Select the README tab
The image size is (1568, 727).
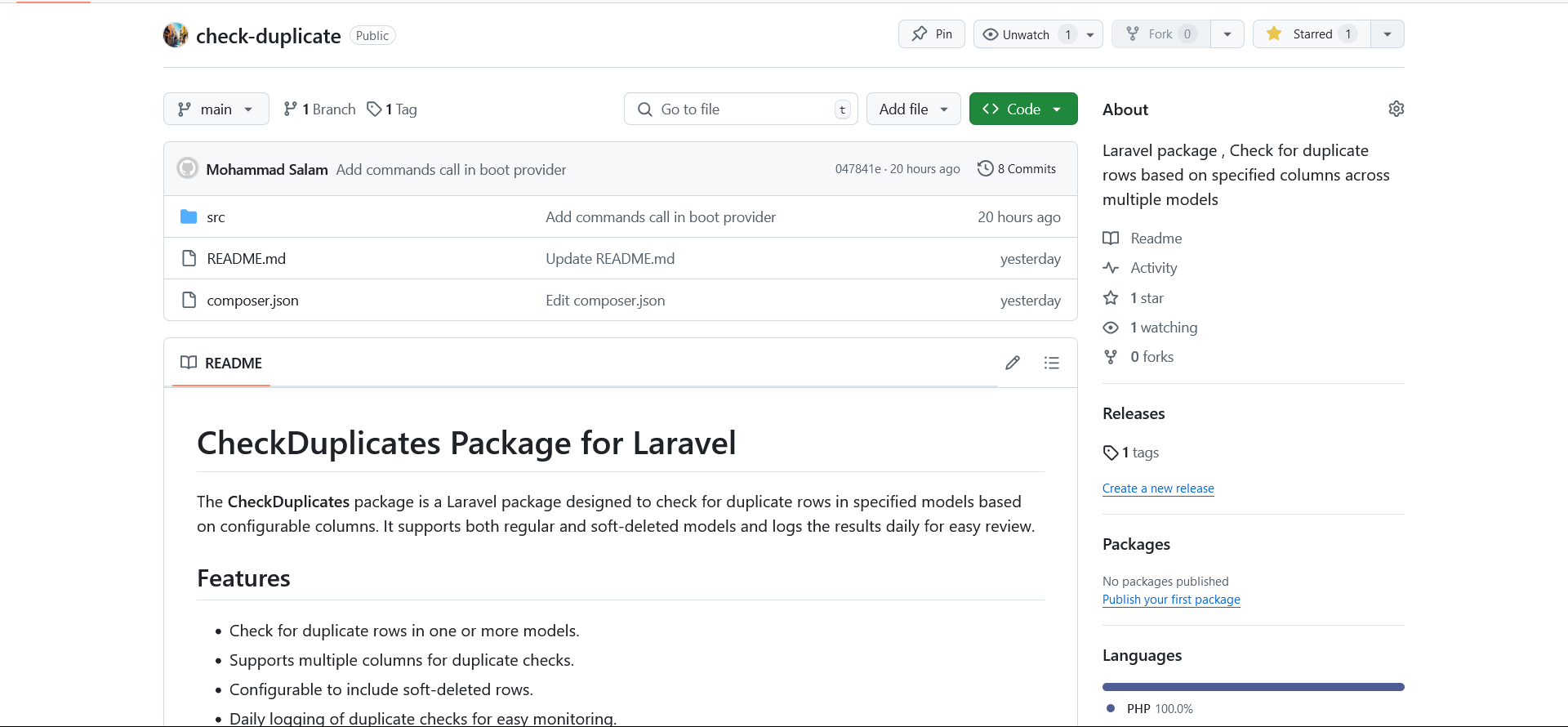click(221, 363)
